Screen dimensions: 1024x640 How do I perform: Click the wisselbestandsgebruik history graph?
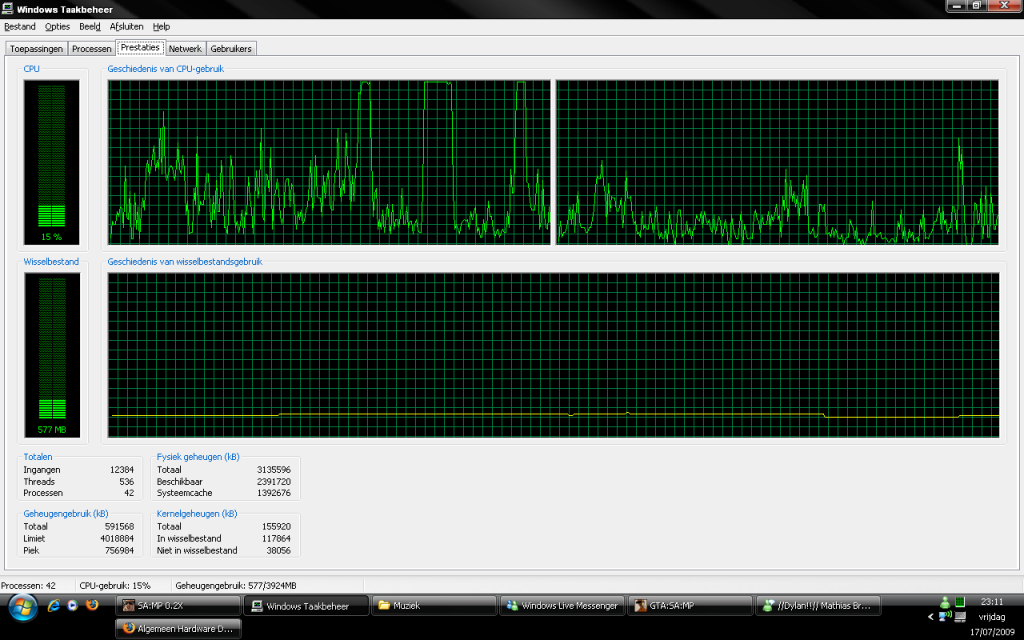tap(553, 355)
